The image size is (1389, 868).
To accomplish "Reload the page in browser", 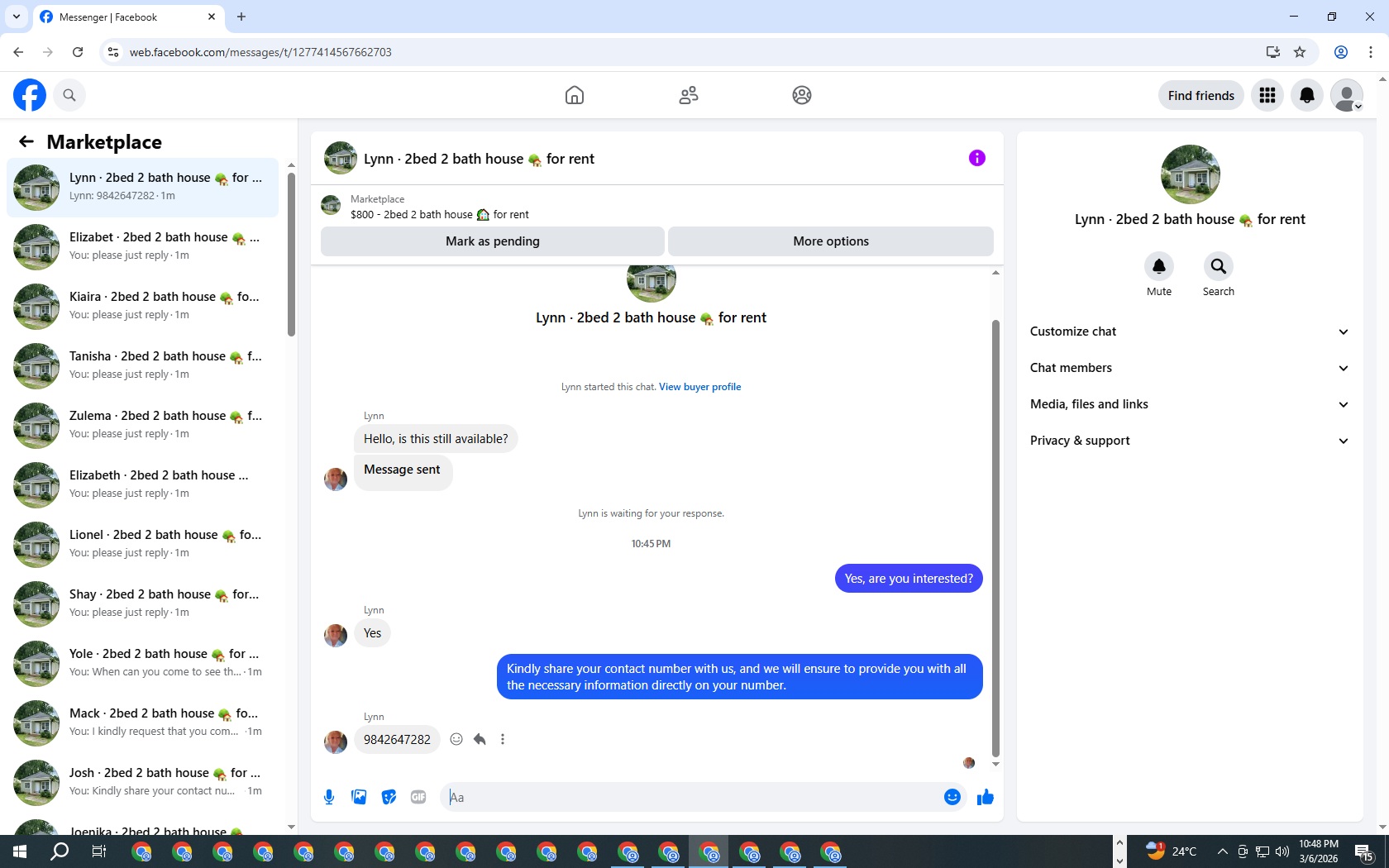I will point(78,52).
